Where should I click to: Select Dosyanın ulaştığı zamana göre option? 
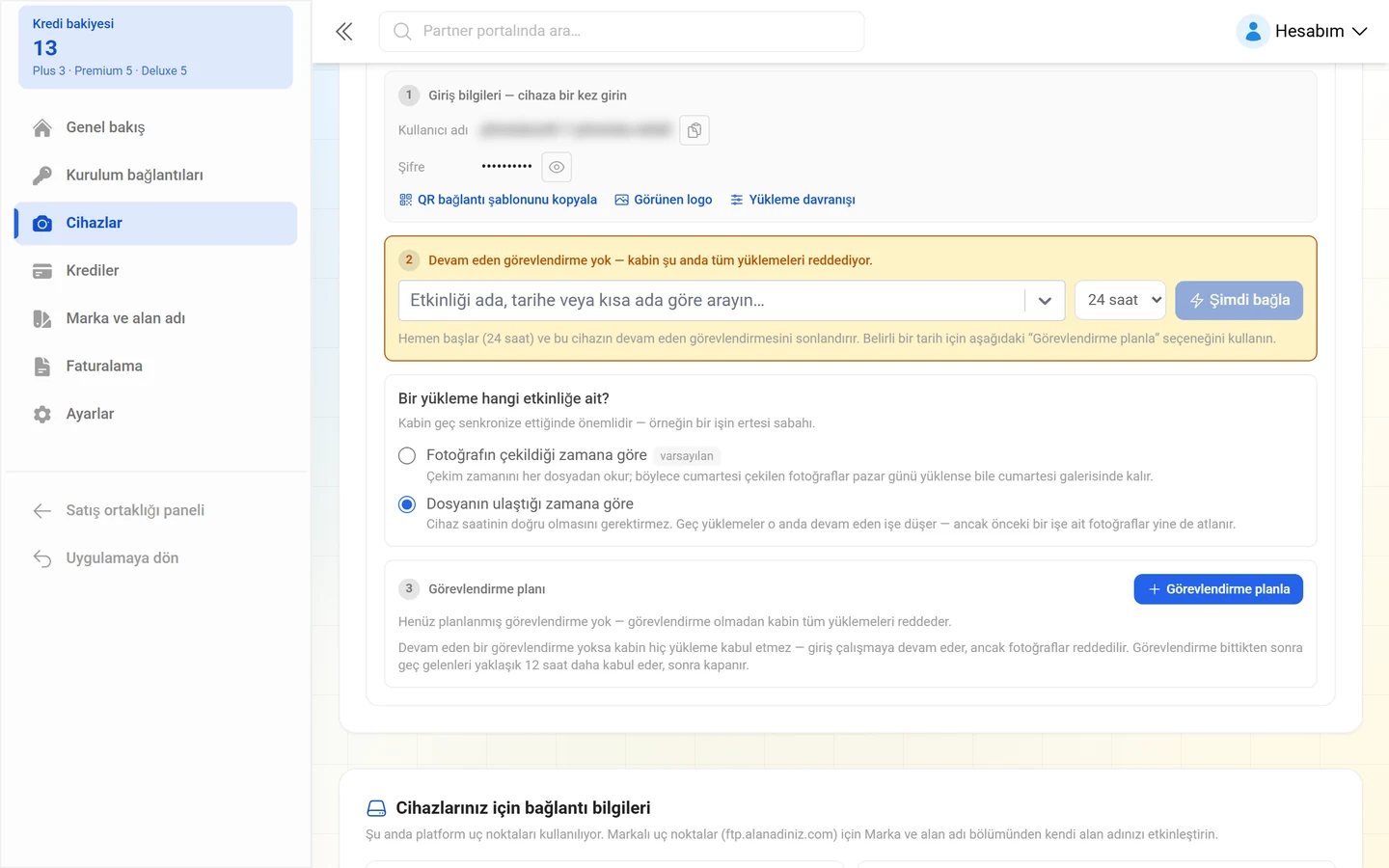tap(407, 504)
